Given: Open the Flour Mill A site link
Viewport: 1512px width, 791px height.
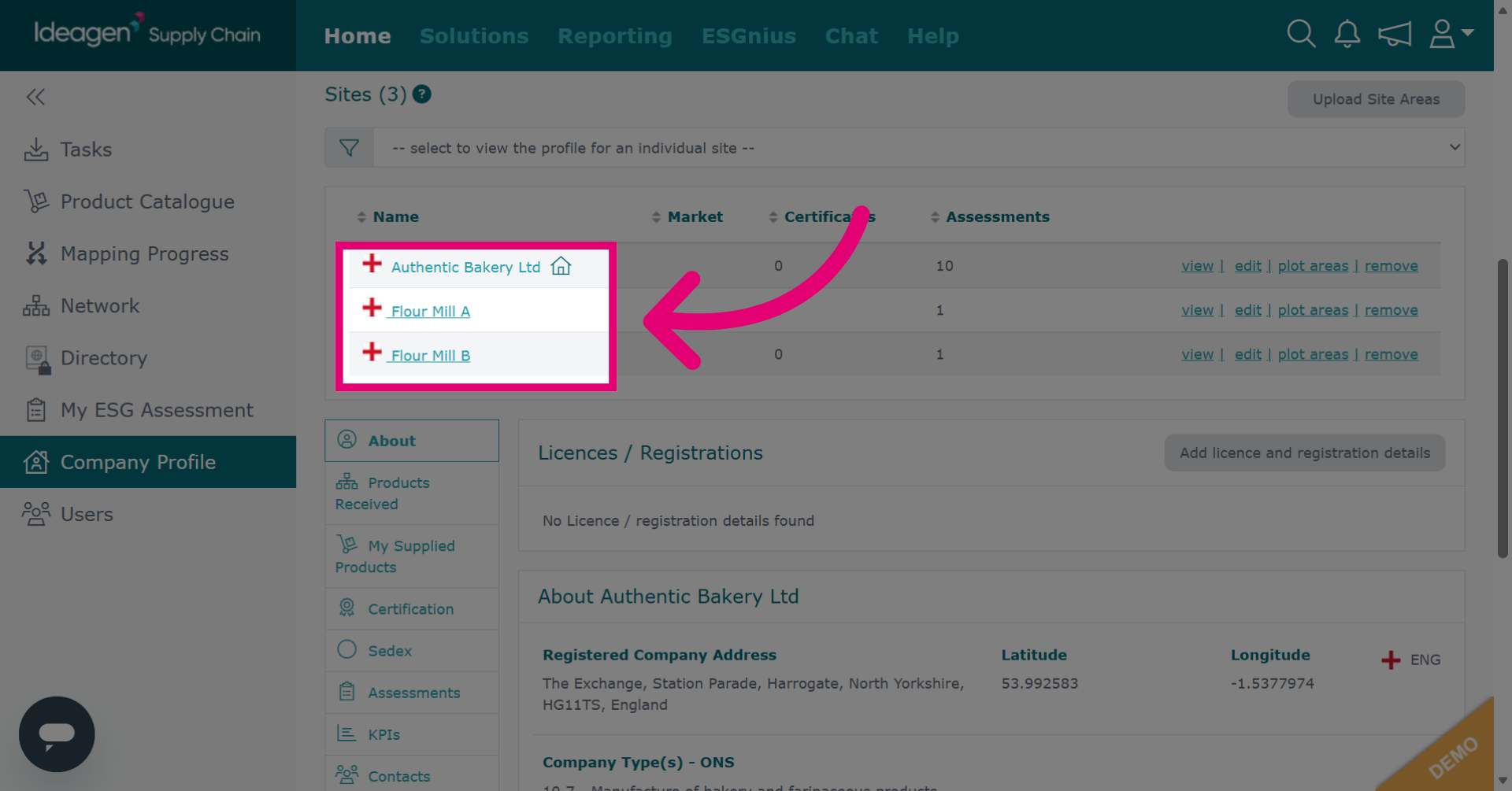Looking at the screenshot, I should 430,311.
